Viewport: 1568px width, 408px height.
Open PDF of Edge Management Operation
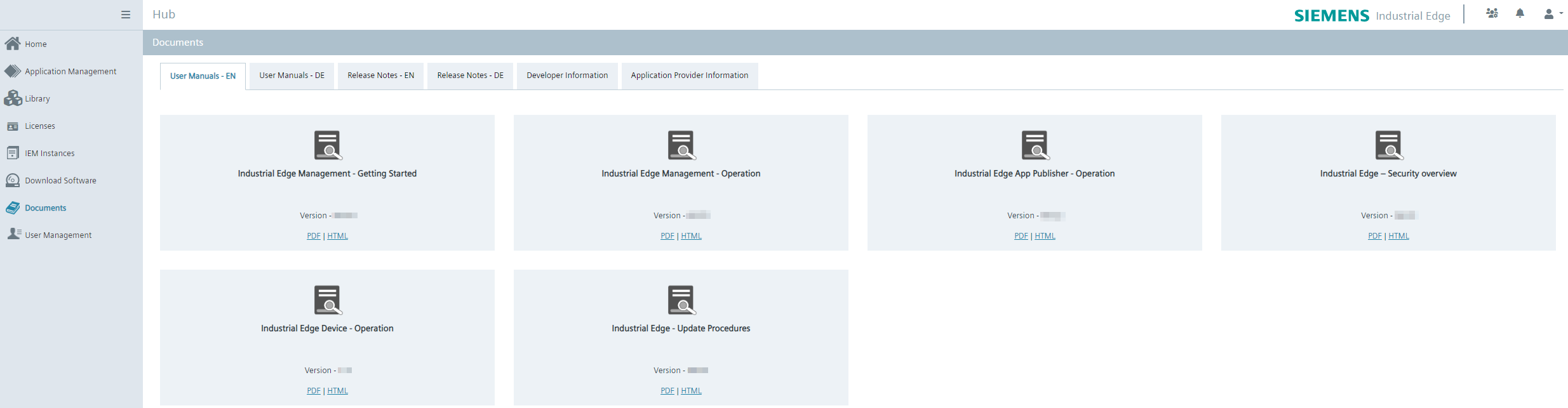click(x=667, y=236)
